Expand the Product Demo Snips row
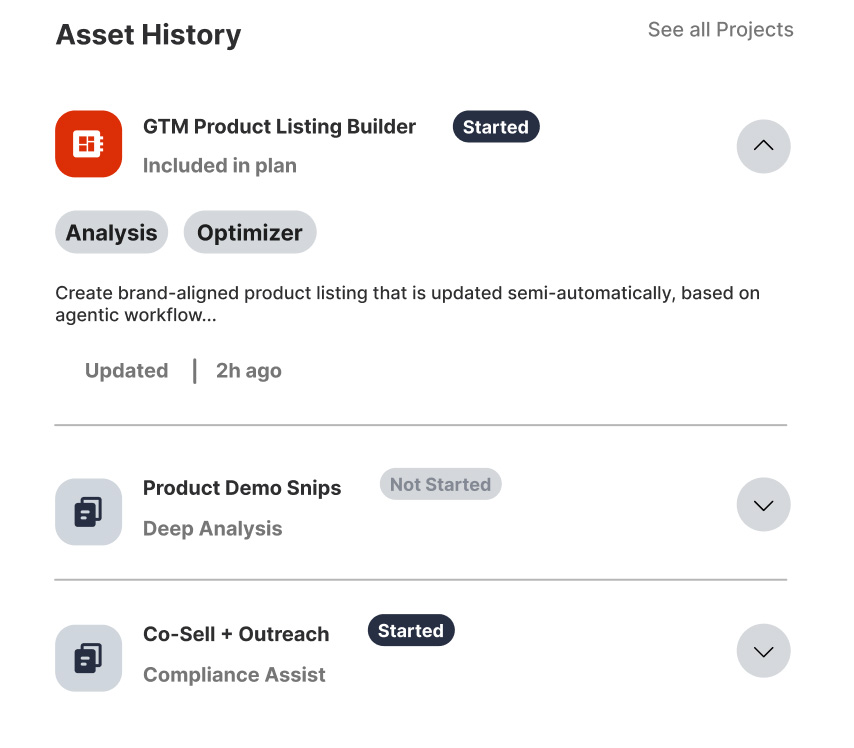Viewport: 854px width, 748px height. click(x=763, y=505)
